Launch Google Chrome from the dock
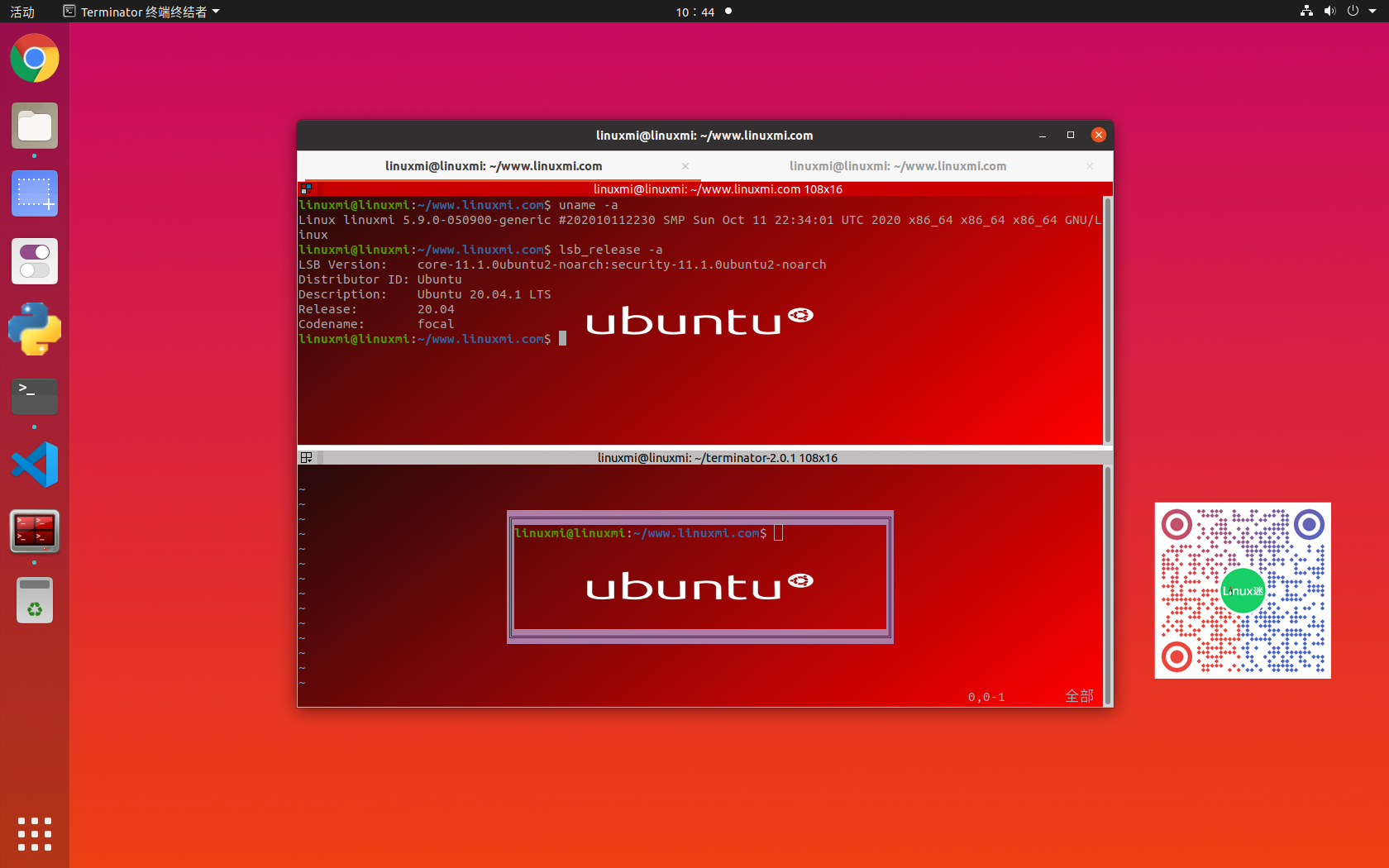 (34, 59)
